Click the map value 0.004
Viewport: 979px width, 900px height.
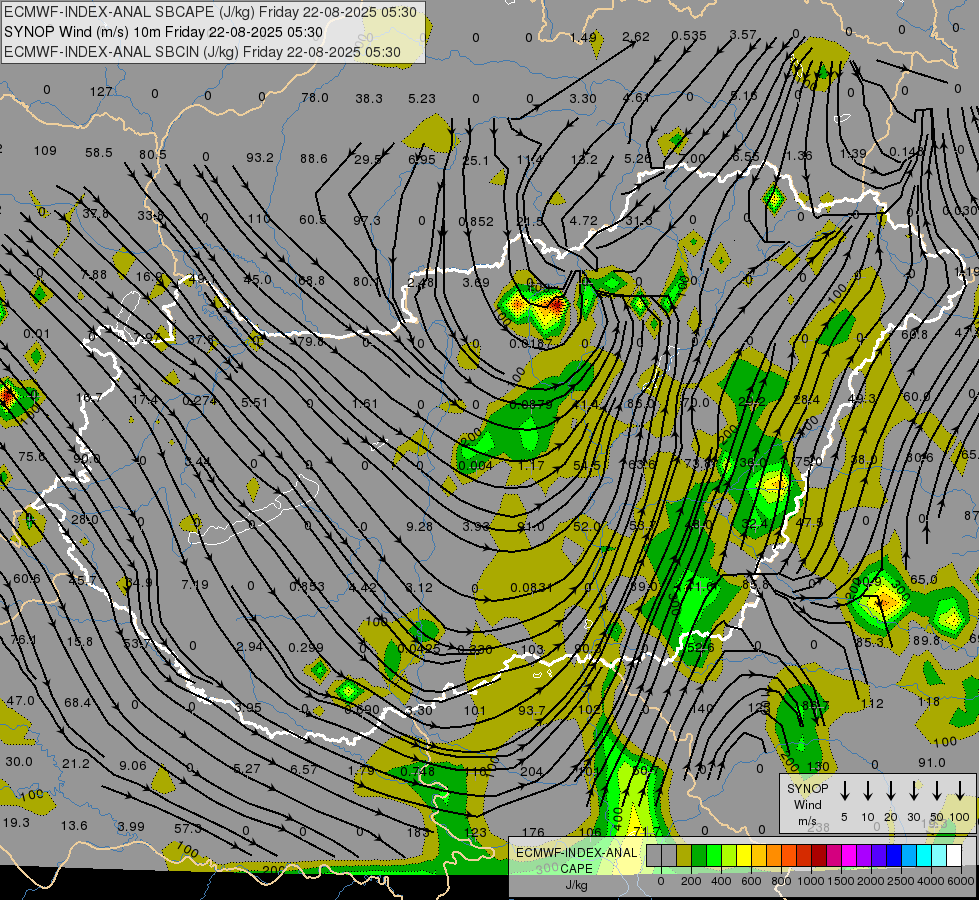475,465
